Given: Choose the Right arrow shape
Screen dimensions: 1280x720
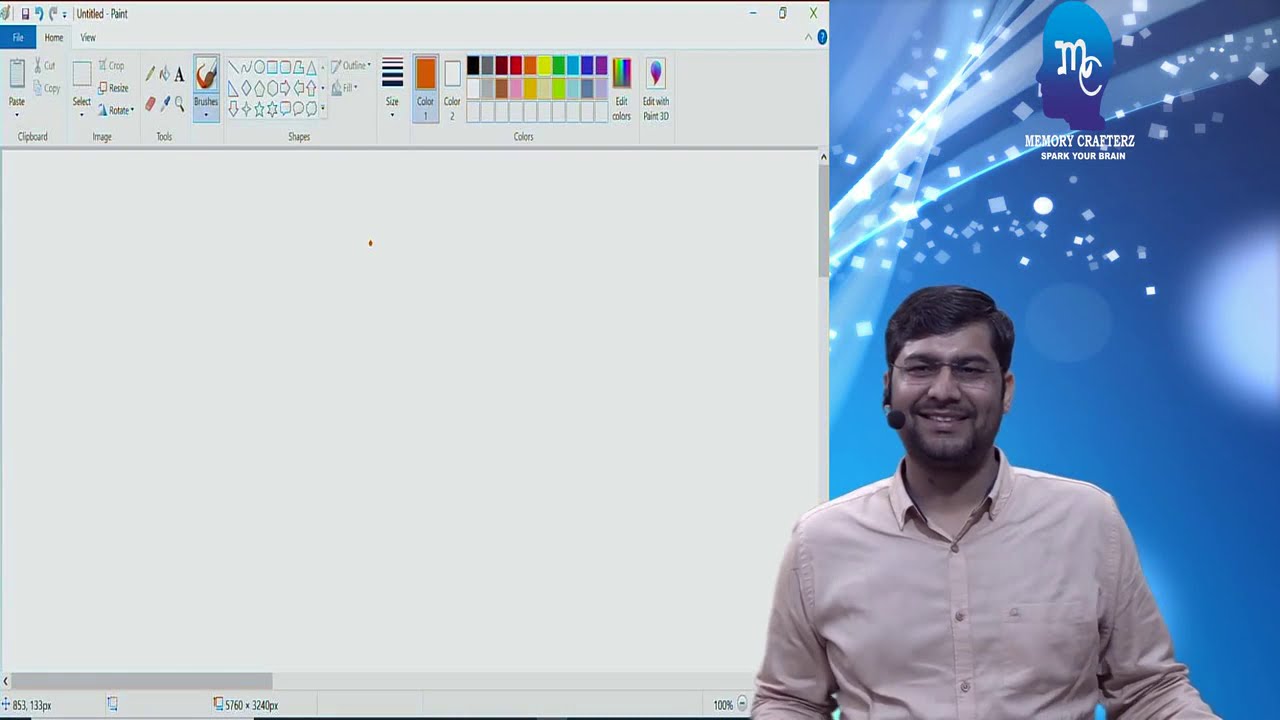Looking at the screenshot, I should click(285, 88).
